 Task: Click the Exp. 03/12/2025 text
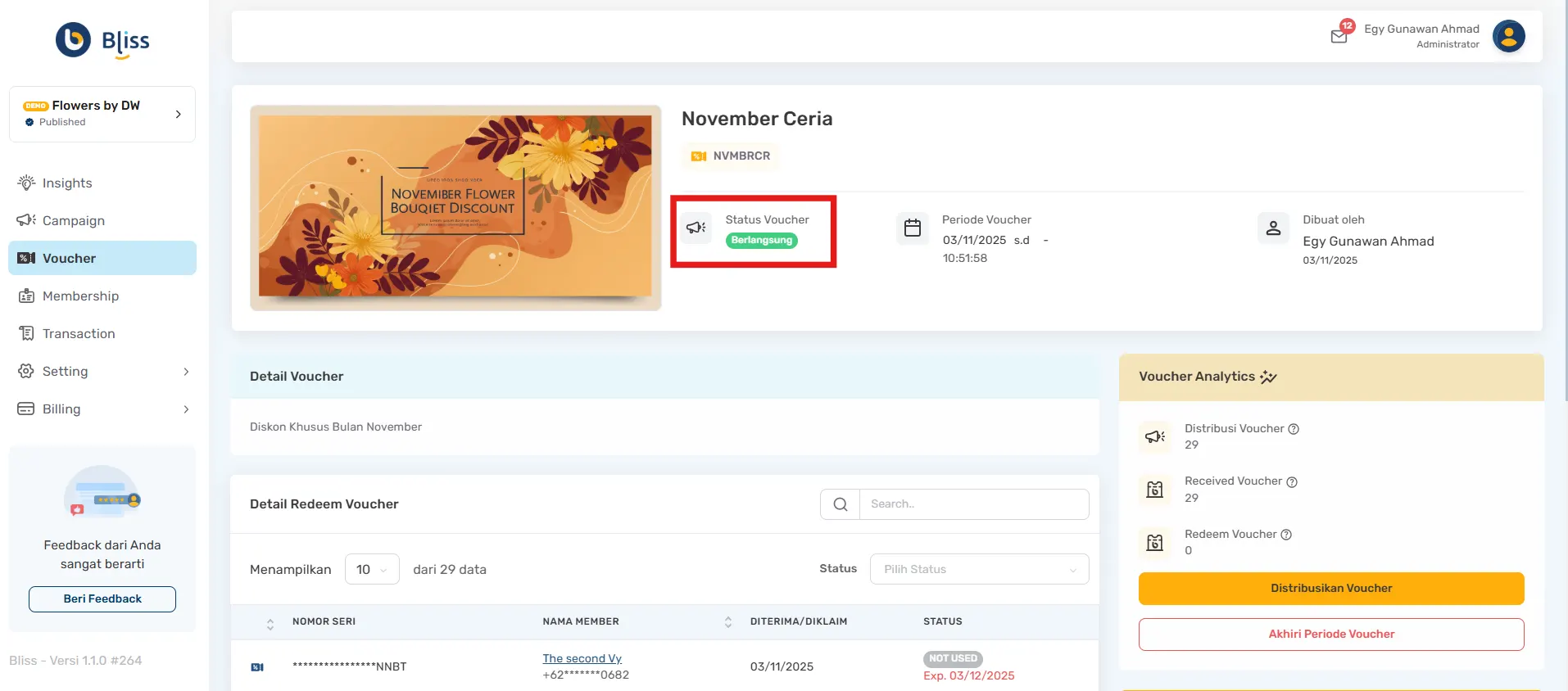click(969, 675)
